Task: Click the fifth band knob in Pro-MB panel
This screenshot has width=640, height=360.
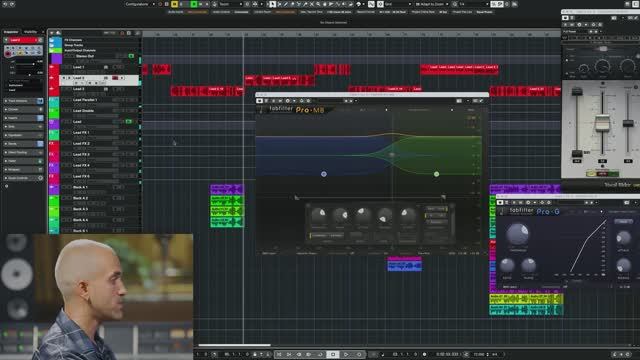Action: point(407,215)
